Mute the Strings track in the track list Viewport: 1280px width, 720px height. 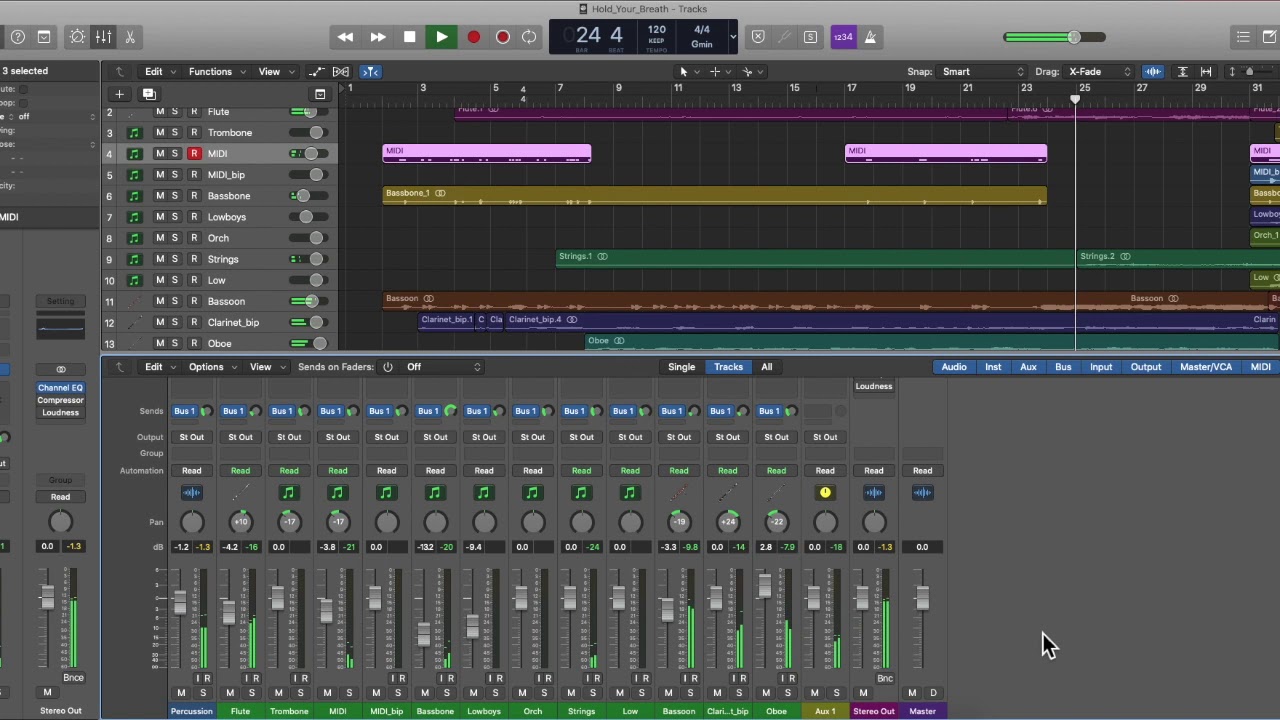point(159,259)
